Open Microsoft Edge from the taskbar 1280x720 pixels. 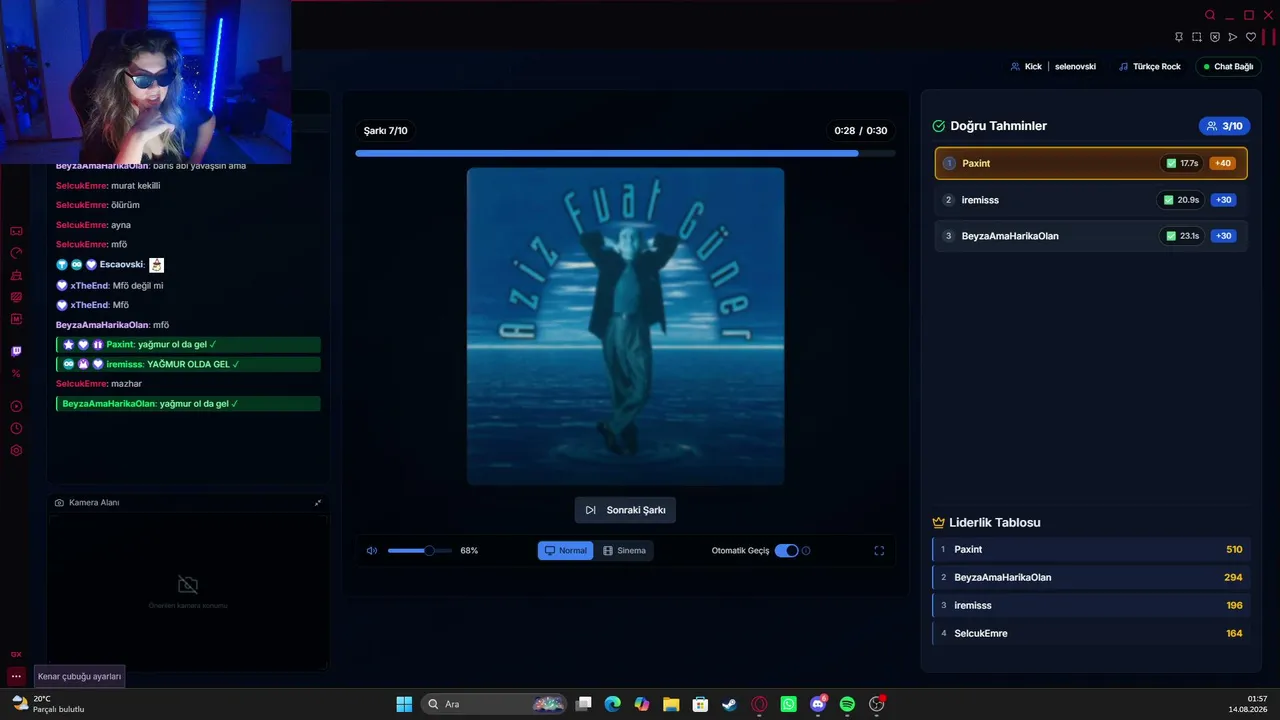[613, 704]
